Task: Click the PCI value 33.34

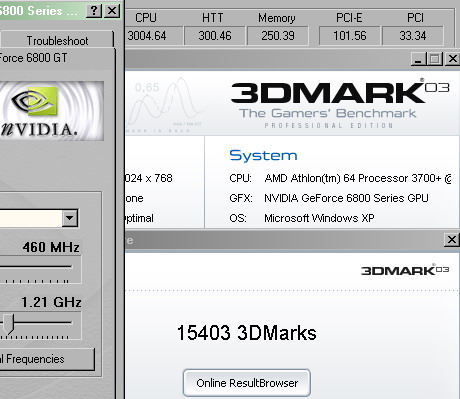Action: pos(413,36)
